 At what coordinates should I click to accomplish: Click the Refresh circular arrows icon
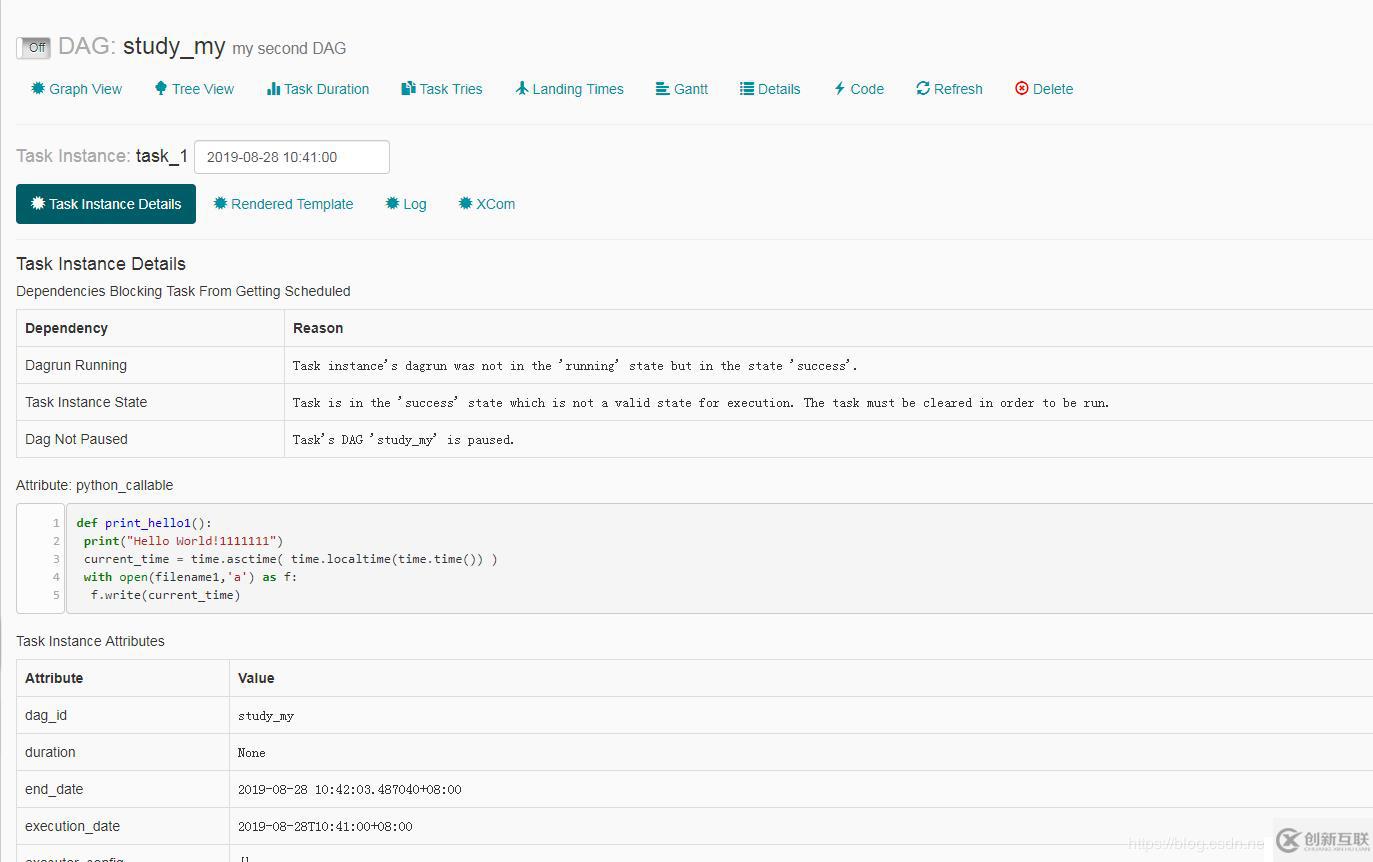pyautogui.click(x=923, y=88)
